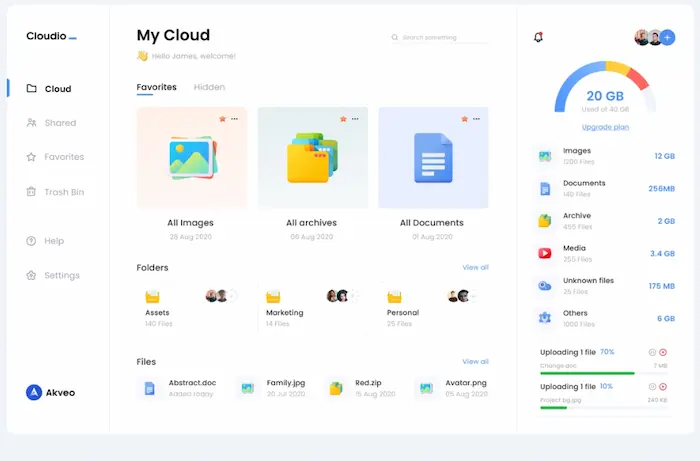Unstar the All Documents card
Image resolution: width=700 pixels, height=461 pixels.
coord(465,119)
